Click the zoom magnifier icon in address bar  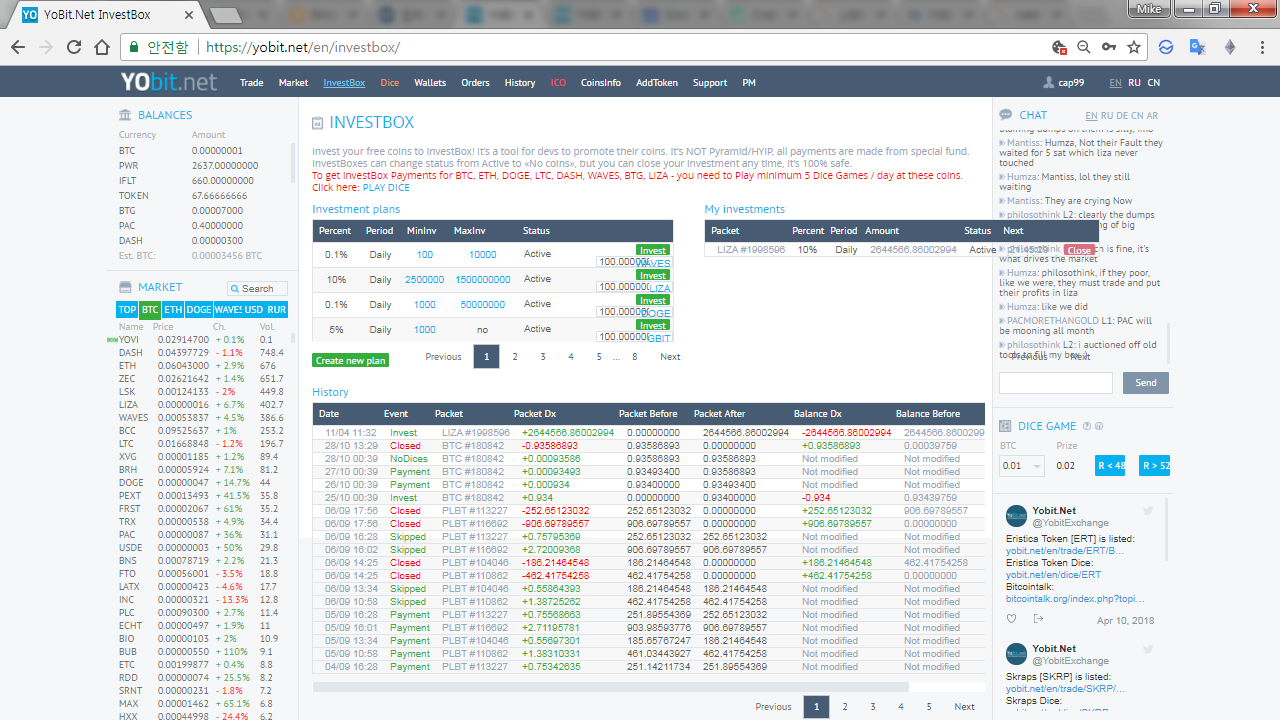point(1084,47)
